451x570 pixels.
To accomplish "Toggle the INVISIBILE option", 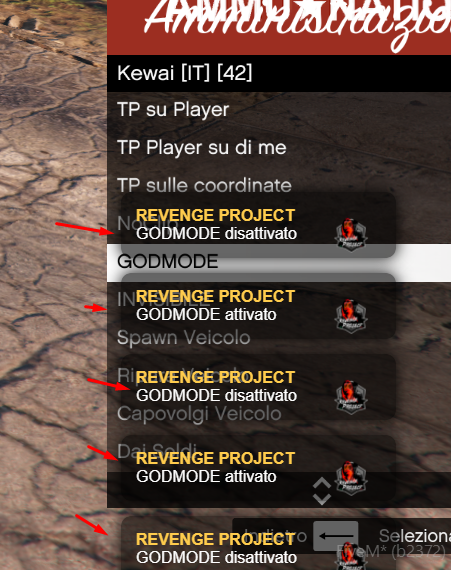I will click(x=279, y=300).
